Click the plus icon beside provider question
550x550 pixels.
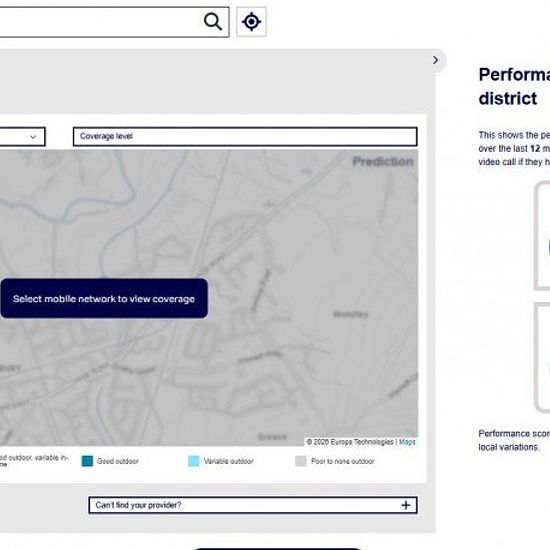[x=406, y=505]
